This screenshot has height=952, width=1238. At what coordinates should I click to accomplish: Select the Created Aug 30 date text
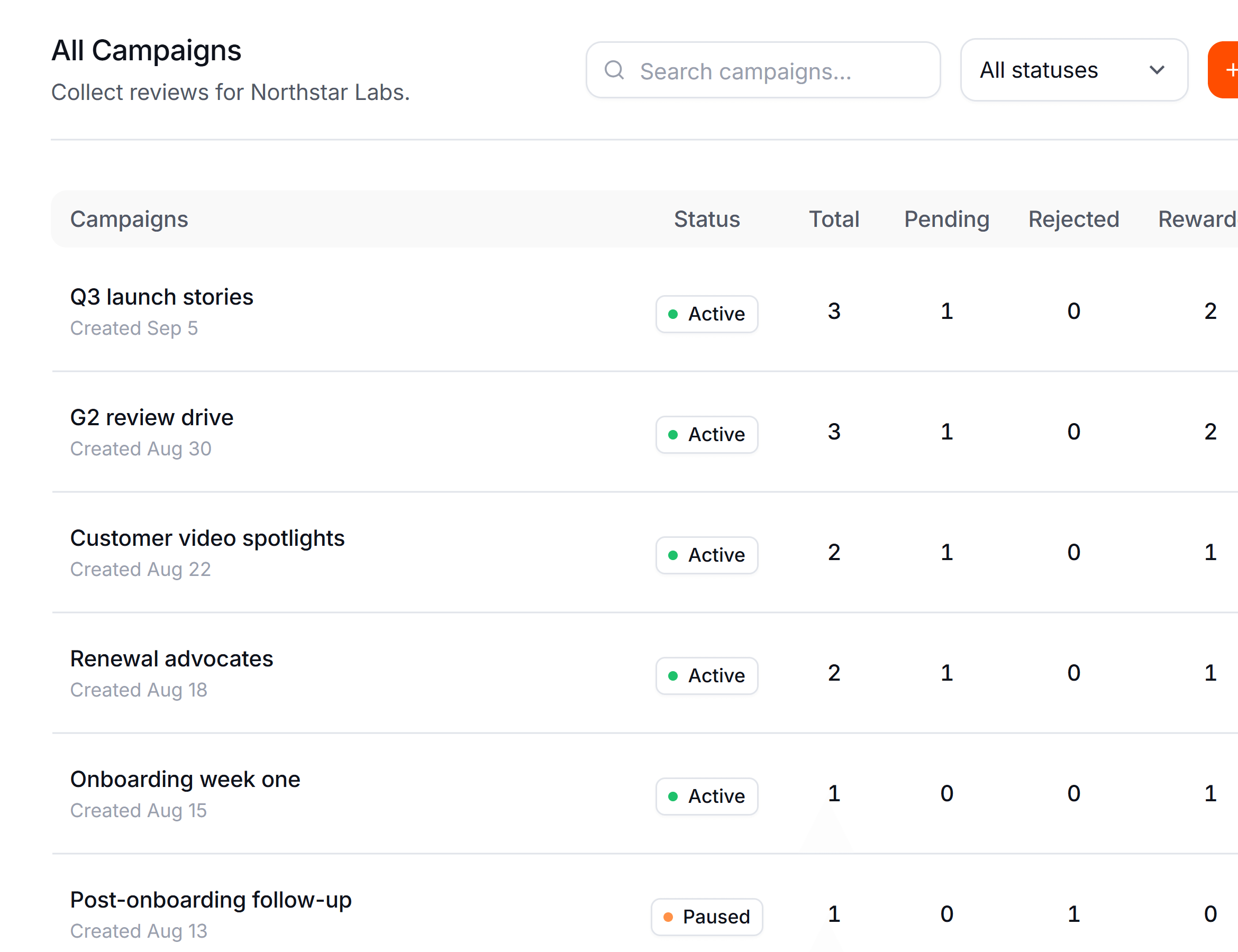tap(141, 449)
